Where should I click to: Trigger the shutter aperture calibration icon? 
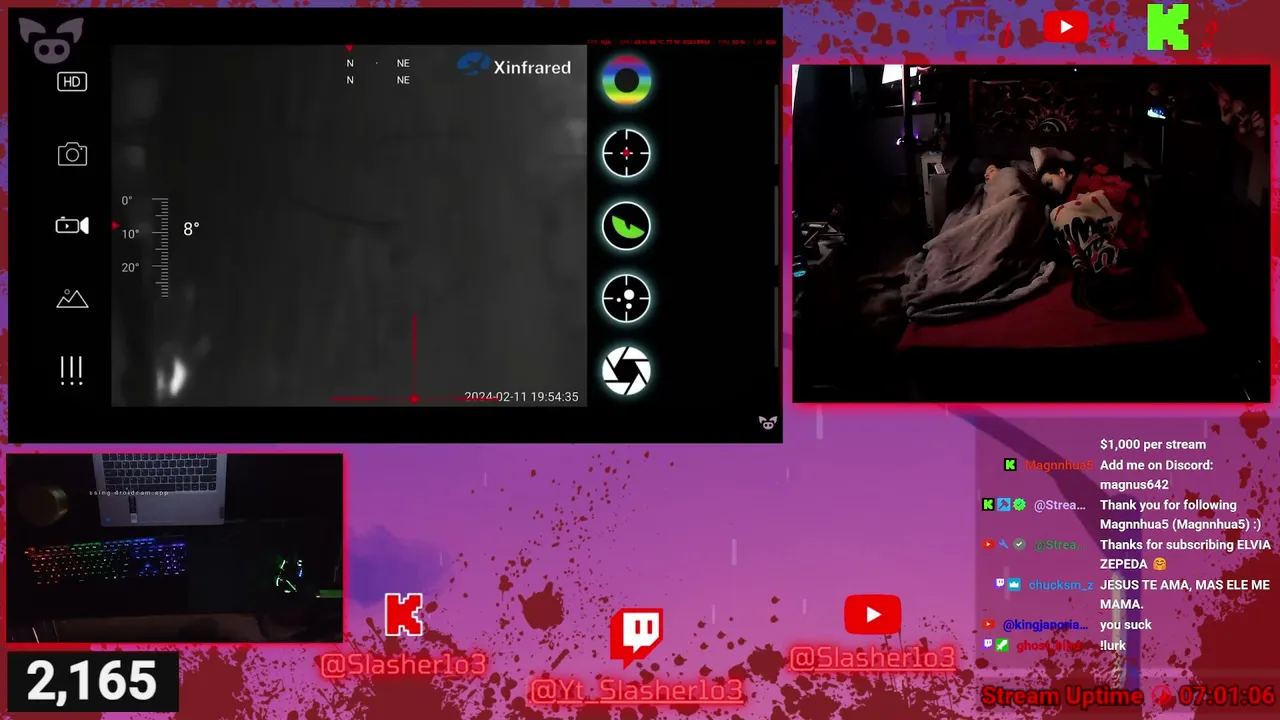click(x=626, y=371)
